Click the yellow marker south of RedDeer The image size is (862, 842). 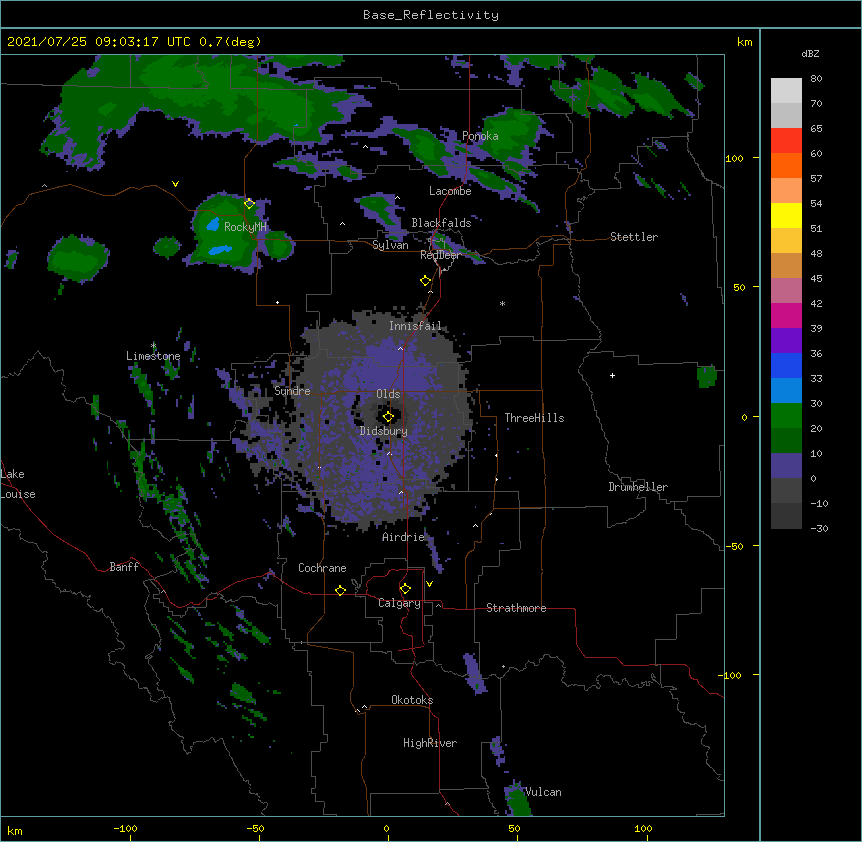(x=426, y=281)
